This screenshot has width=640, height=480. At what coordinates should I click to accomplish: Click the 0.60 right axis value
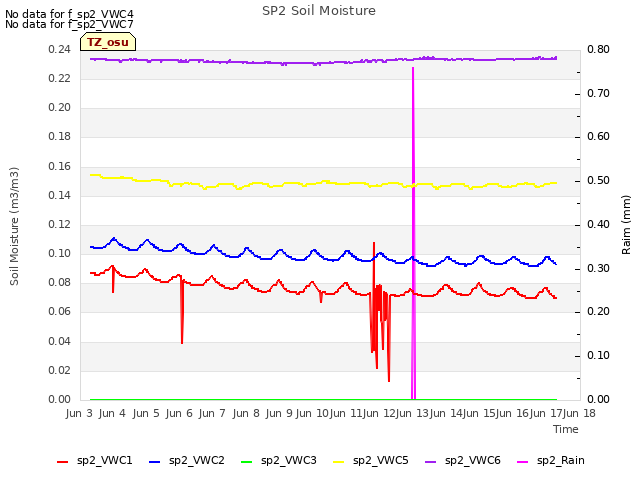[x=598, y=136]
